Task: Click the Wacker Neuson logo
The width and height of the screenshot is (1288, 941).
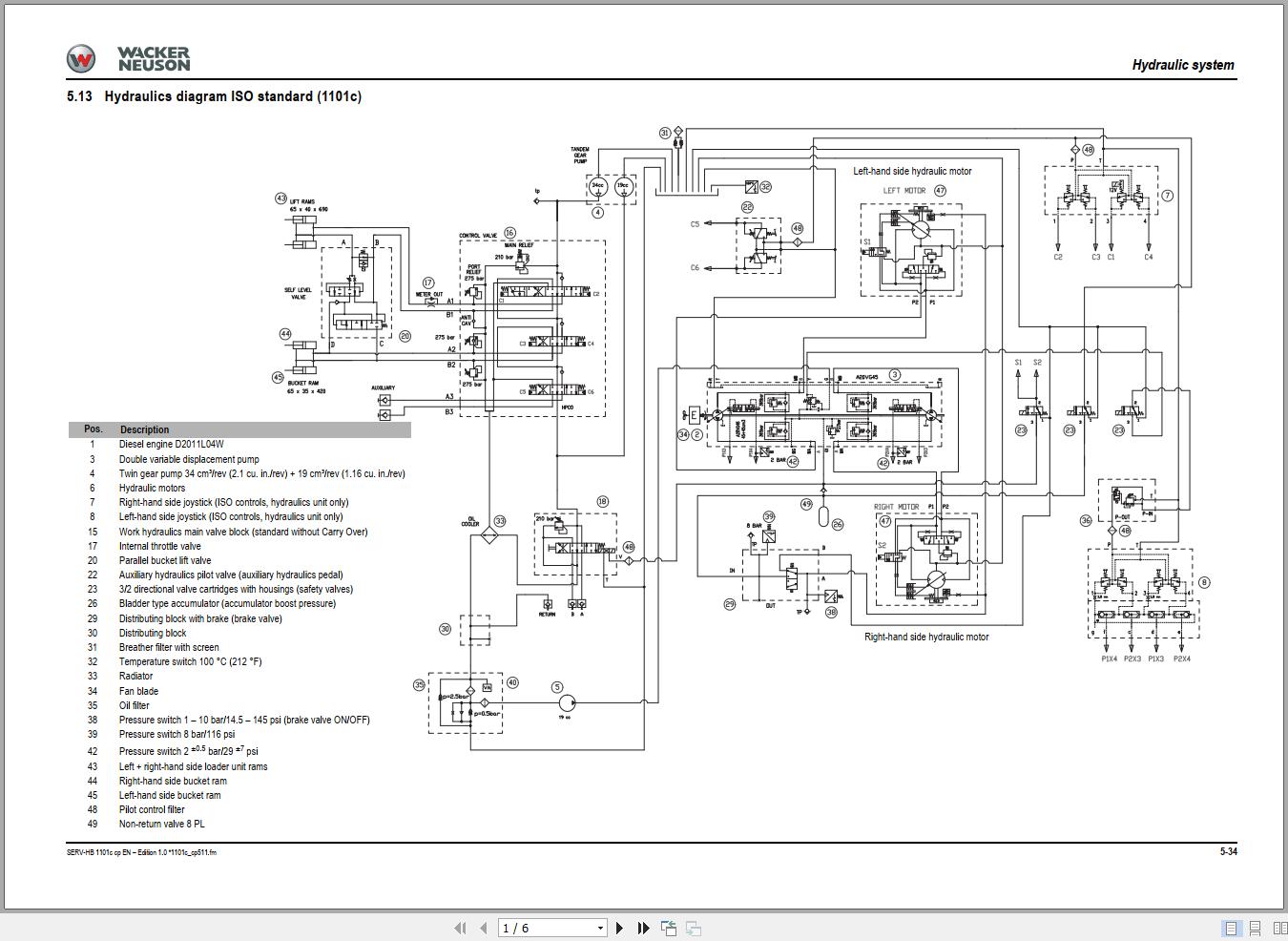Action: [127, 57]
